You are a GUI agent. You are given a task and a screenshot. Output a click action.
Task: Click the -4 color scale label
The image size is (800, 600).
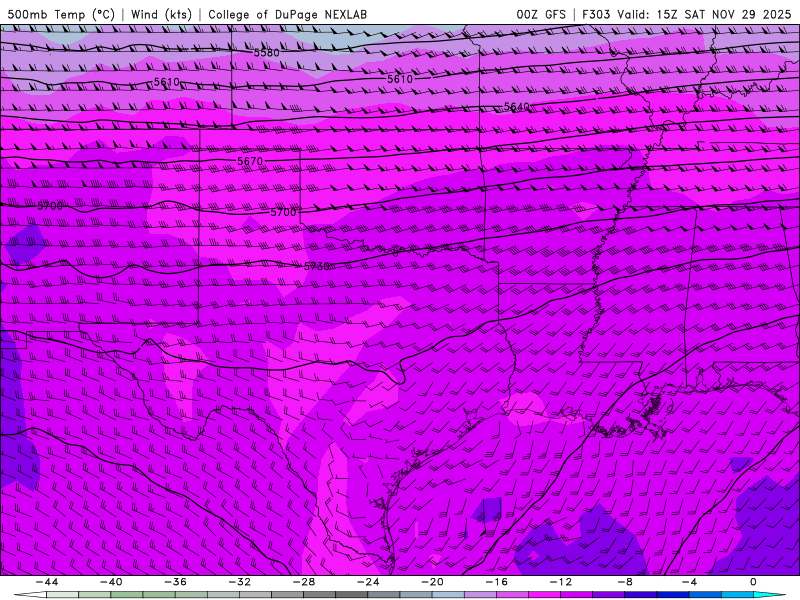point(689,582)
